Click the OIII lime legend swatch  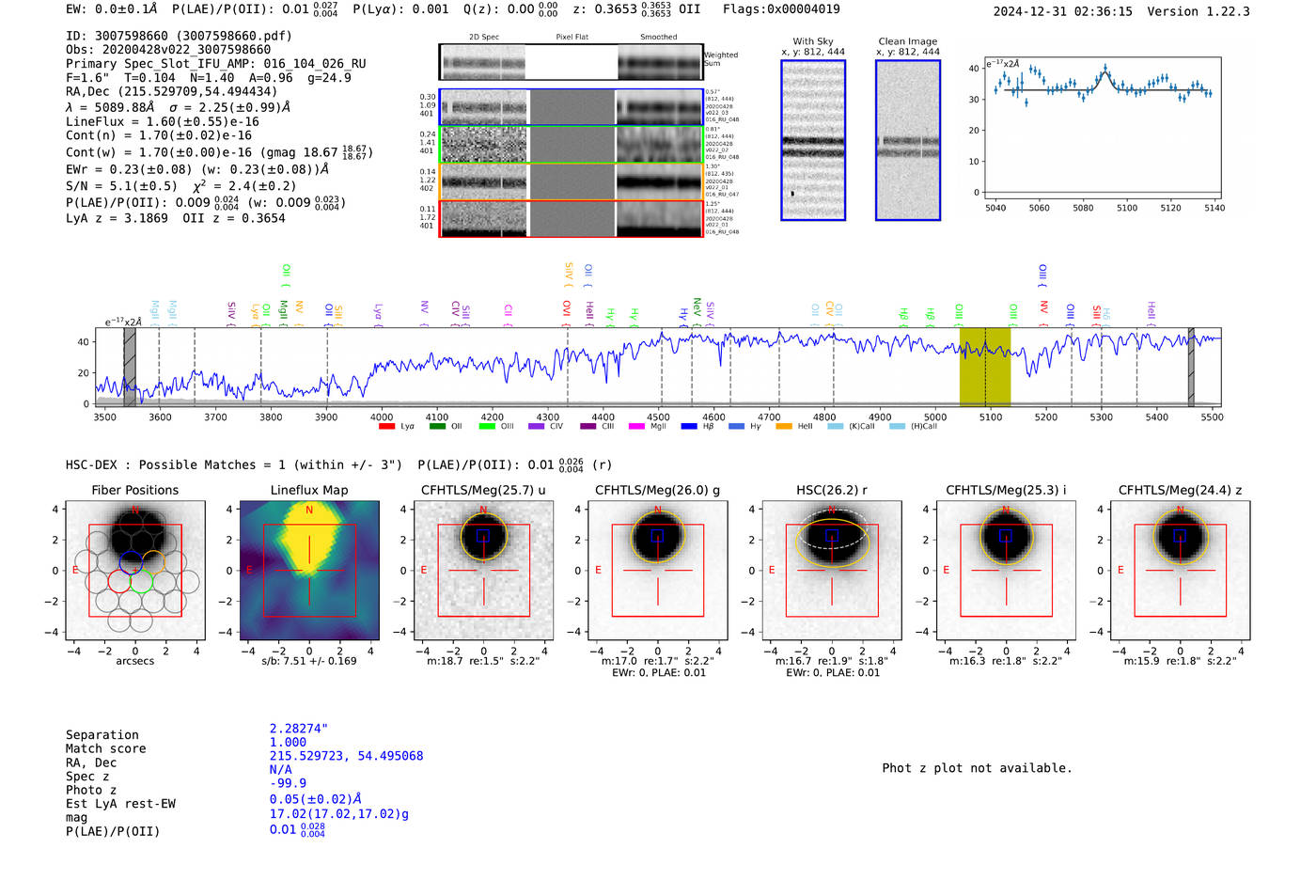point(487,427)
